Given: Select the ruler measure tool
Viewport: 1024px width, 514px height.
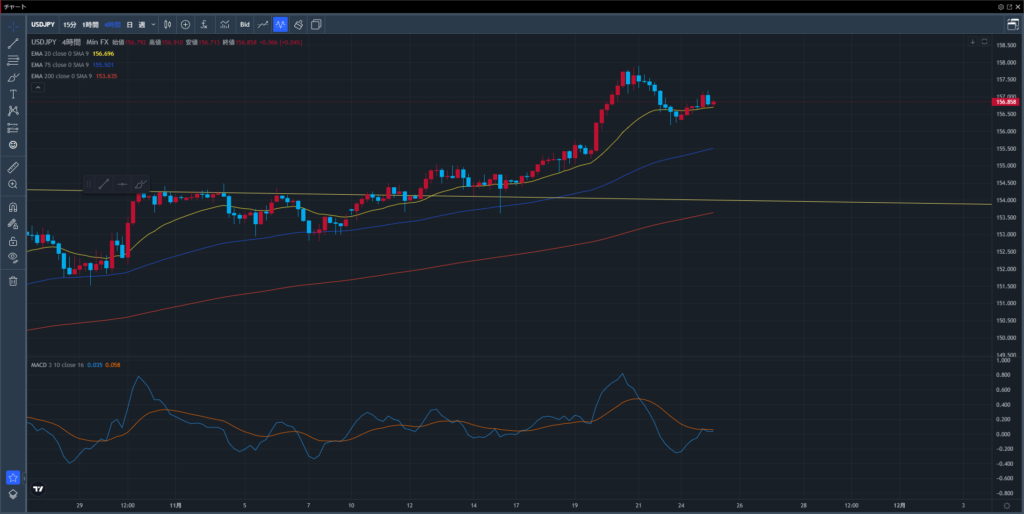Looking at the screenshot, I should point(13,167).
